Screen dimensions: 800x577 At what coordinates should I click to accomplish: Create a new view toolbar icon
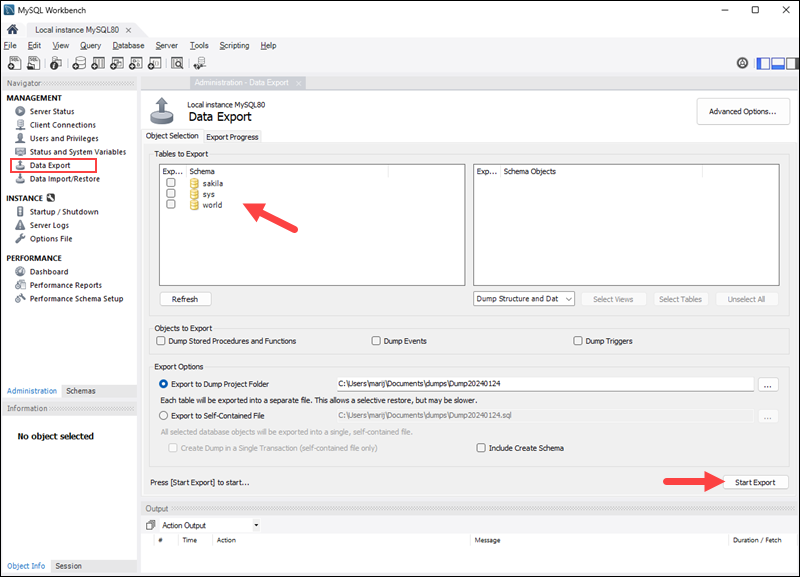(x=117, y=63)
